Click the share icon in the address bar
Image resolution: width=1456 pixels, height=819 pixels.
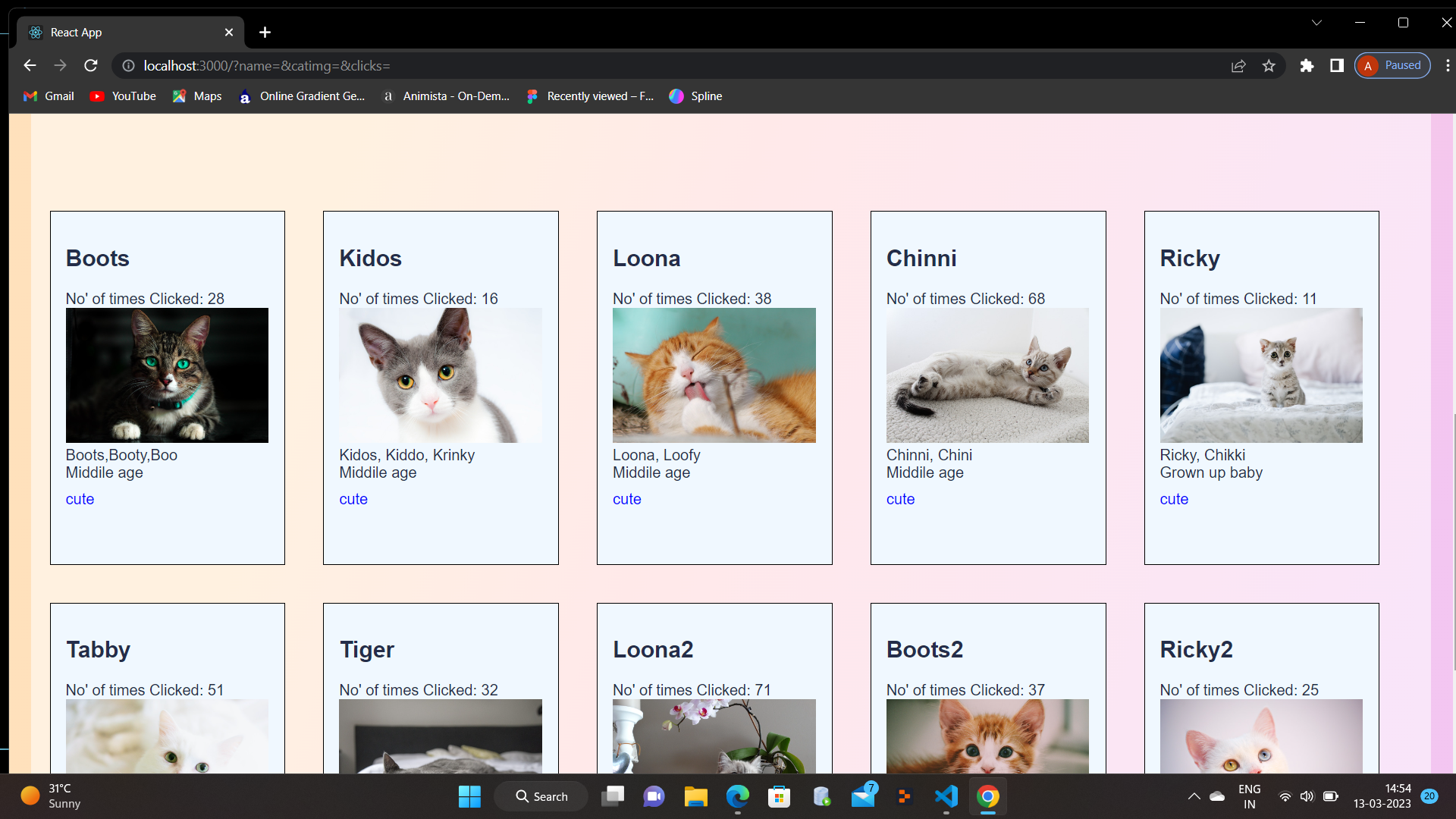pos(1238,65)
